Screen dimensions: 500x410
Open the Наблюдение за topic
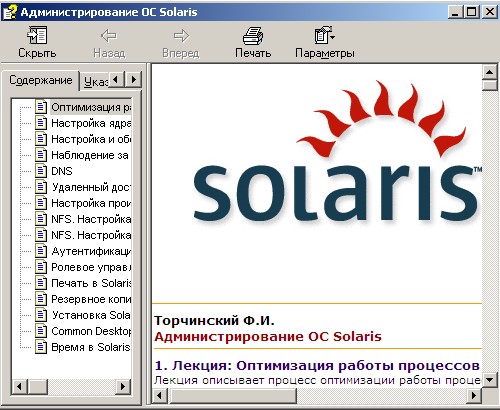tap(90, 155)
